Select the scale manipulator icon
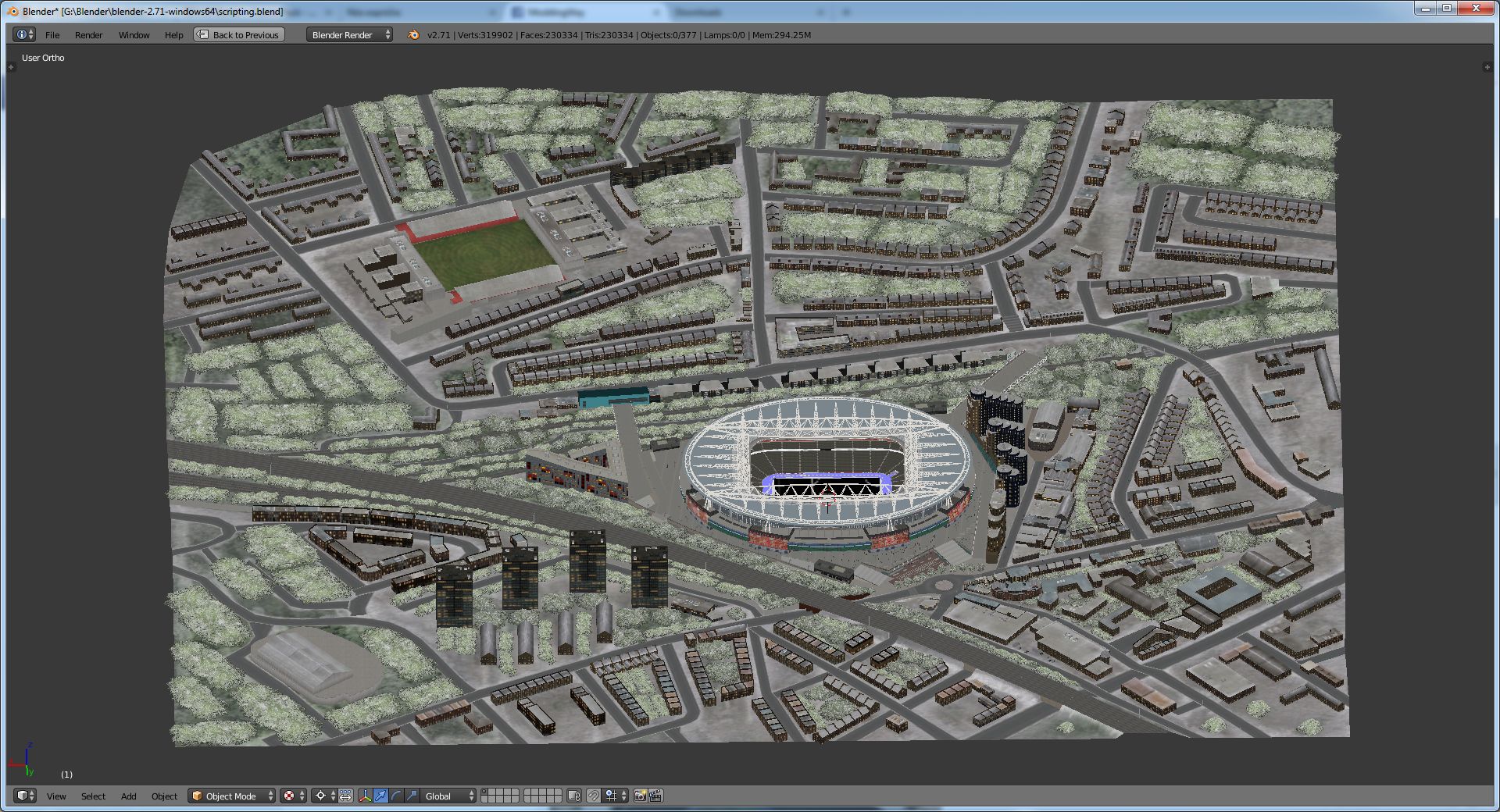 coord(412,796)
